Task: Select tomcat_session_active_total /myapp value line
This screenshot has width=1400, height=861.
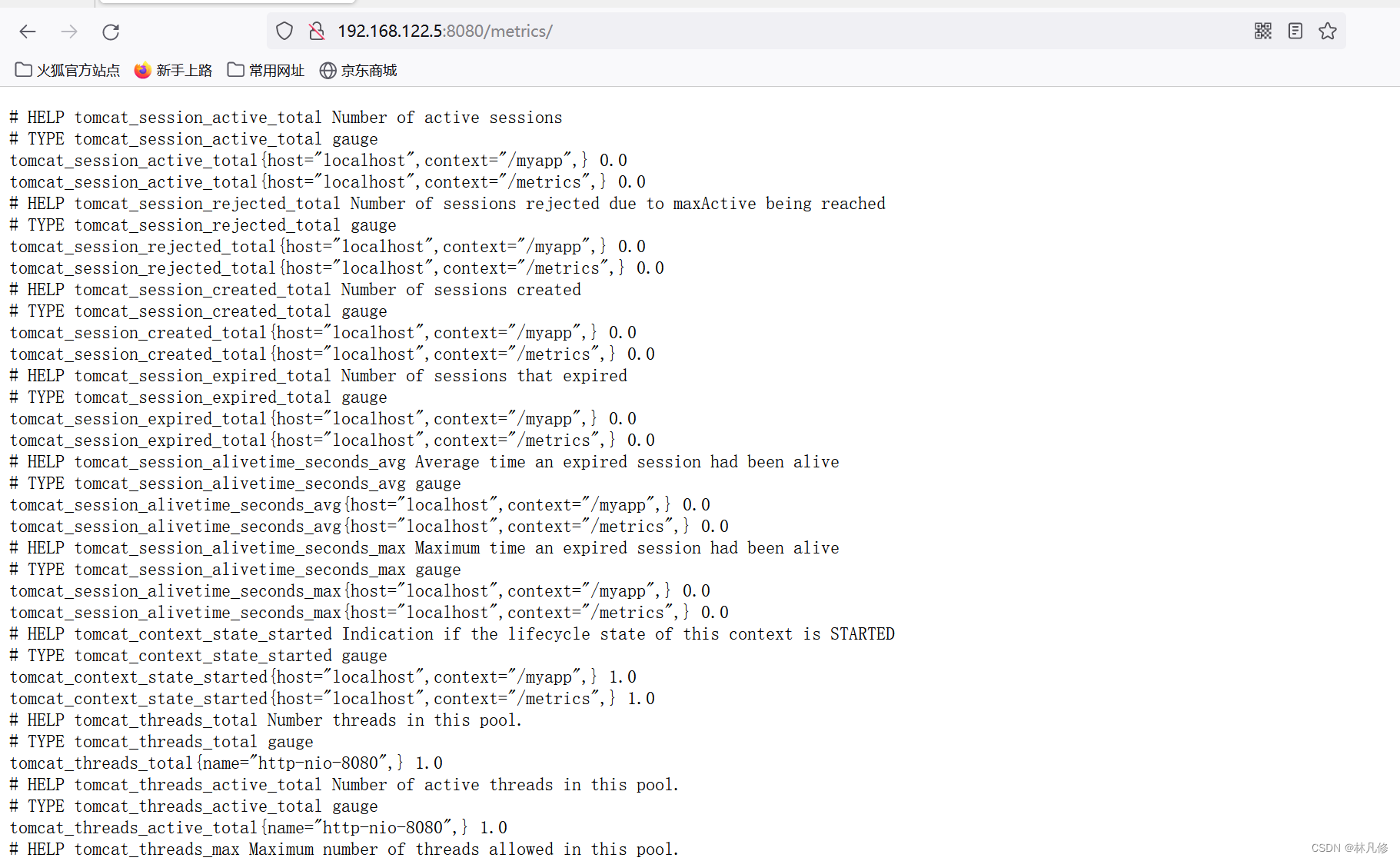Action: coord(318,161)
